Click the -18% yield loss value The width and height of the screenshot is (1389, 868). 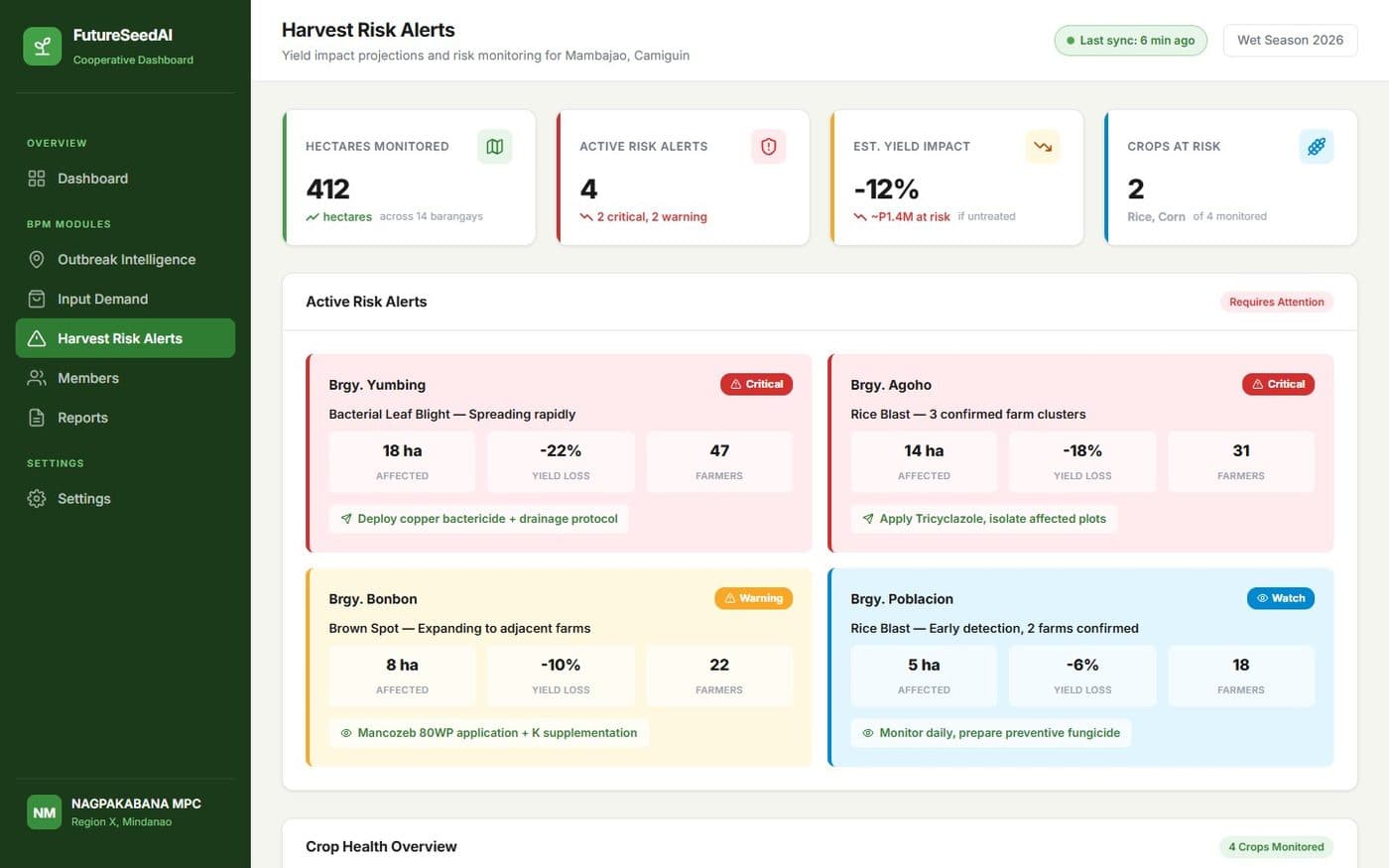1082,450
